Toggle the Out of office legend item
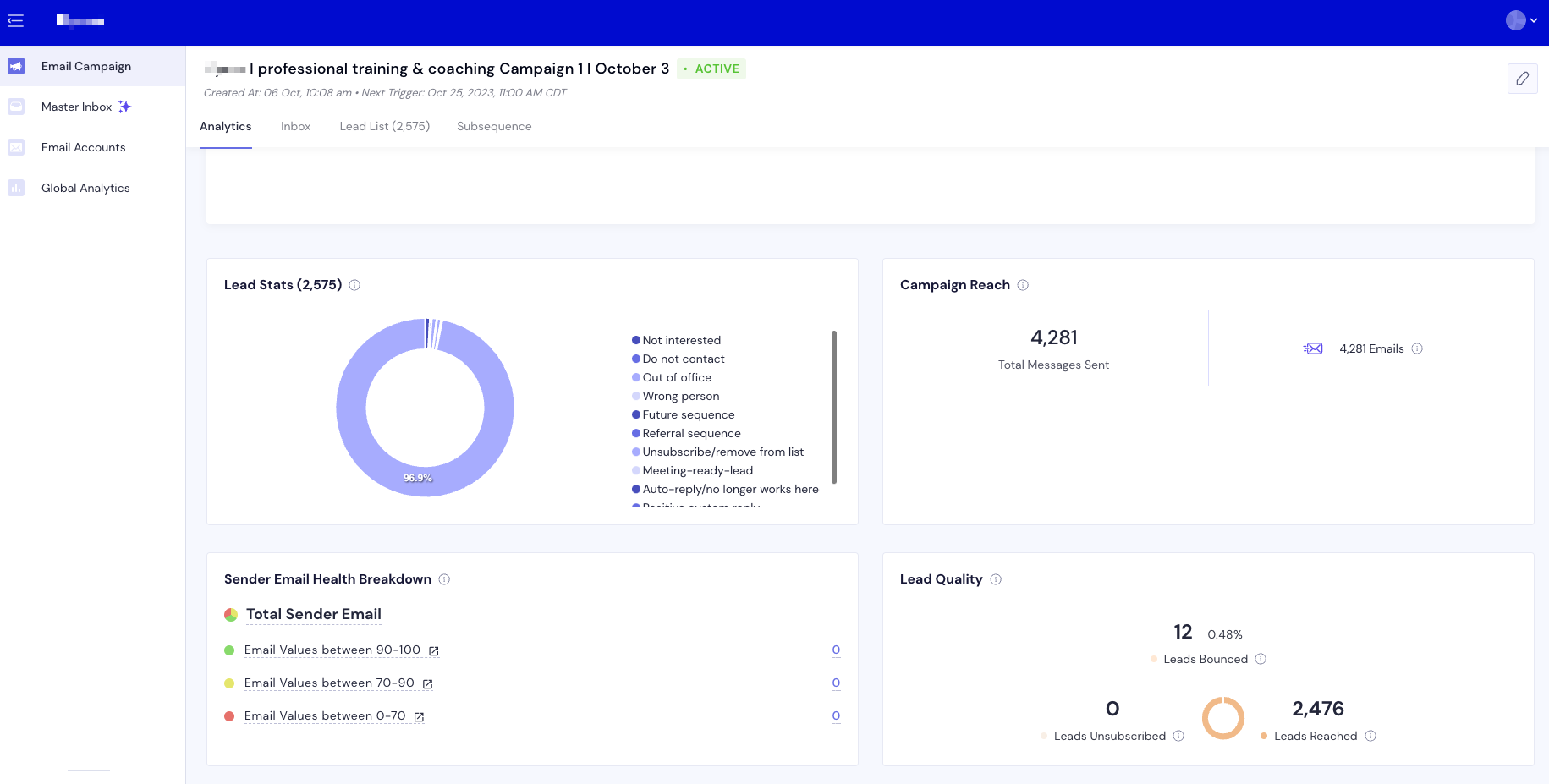The image size is (1549, 784). point(676,377)
